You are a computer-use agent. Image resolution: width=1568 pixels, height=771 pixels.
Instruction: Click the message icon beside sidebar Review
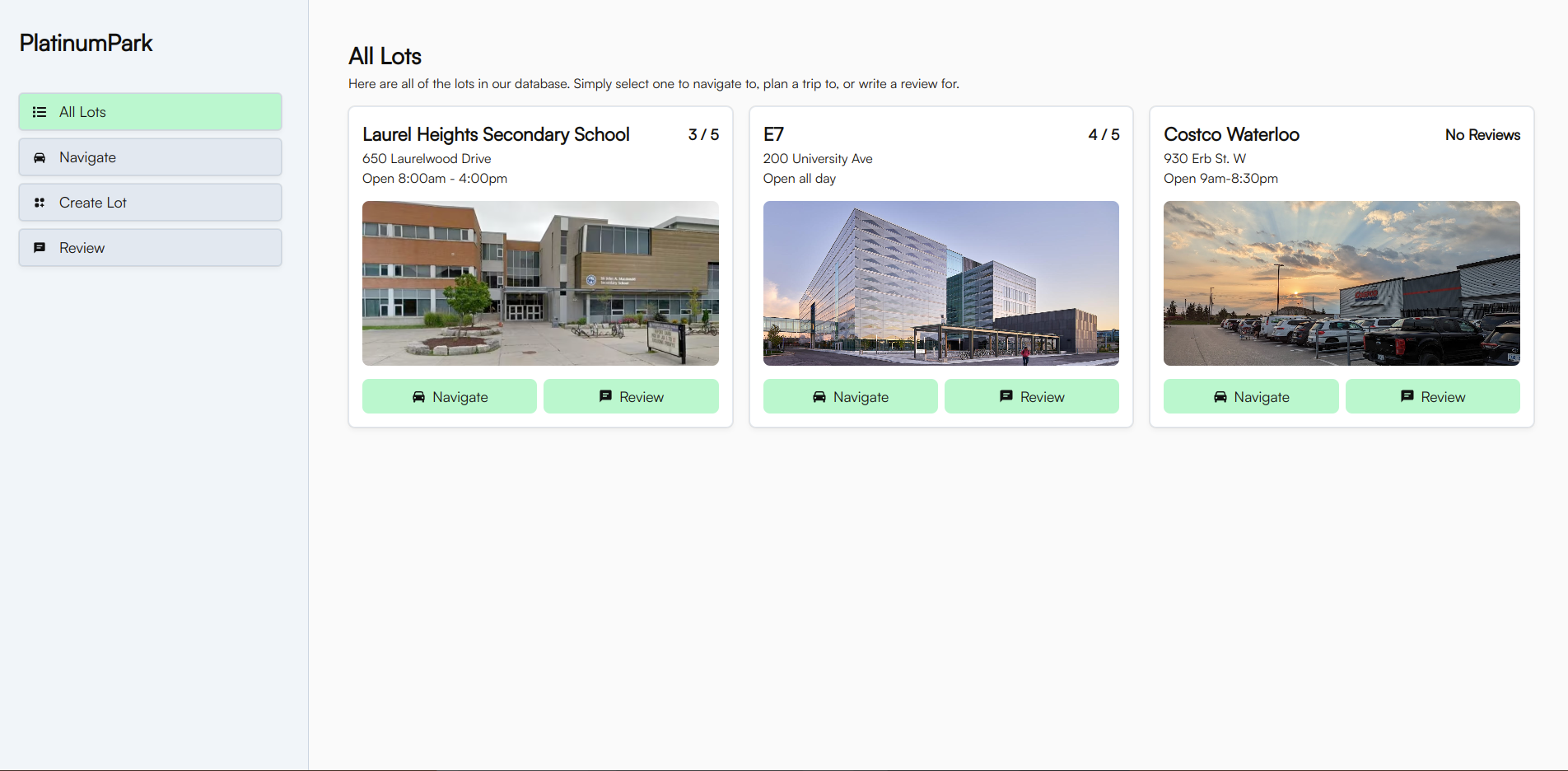pyautogui.click(x=40, y=248)
